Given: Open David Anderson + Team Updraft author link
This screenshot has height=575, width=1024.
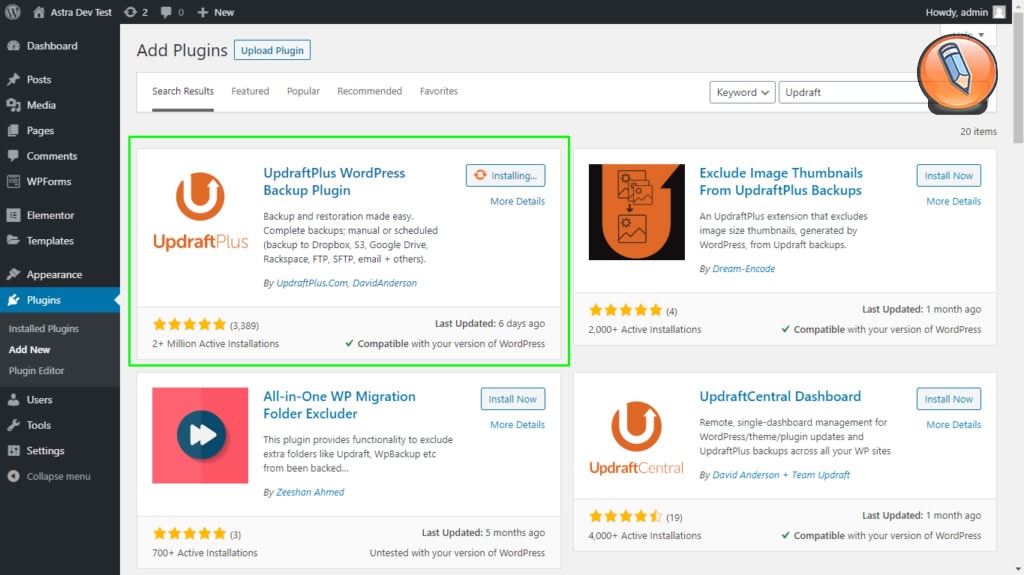Looking at the screenshot, I should coord(781,475).
